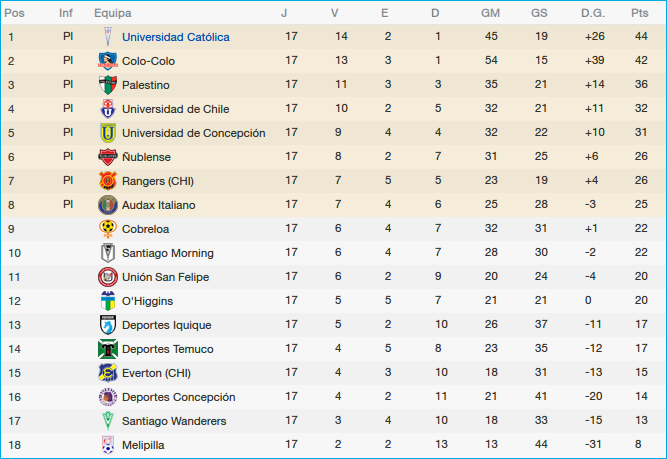Click the Ñublense club crest

pos(107,157)
